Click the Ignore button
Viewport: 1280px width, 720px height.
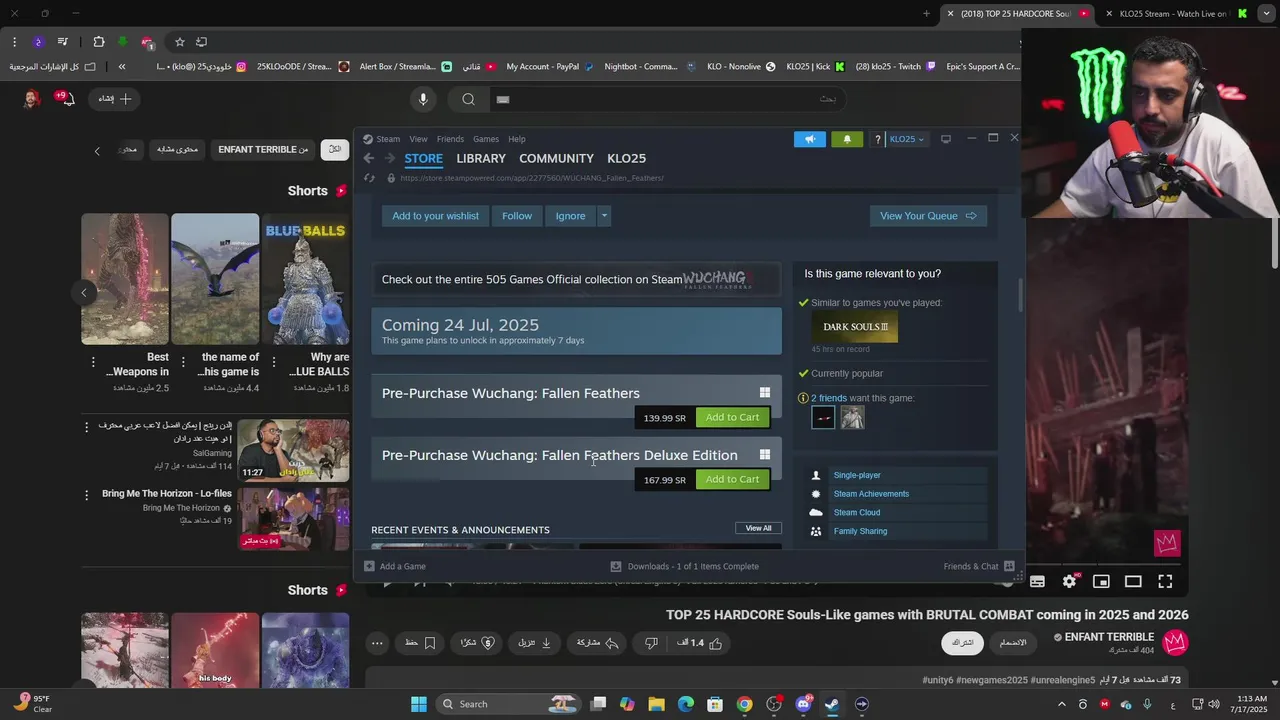pyautogui.click(x=570, y=216)
